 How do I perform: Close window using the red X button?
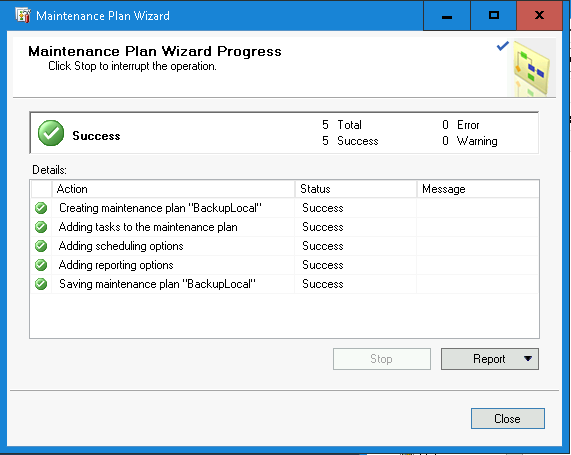(x=539, y=15)
